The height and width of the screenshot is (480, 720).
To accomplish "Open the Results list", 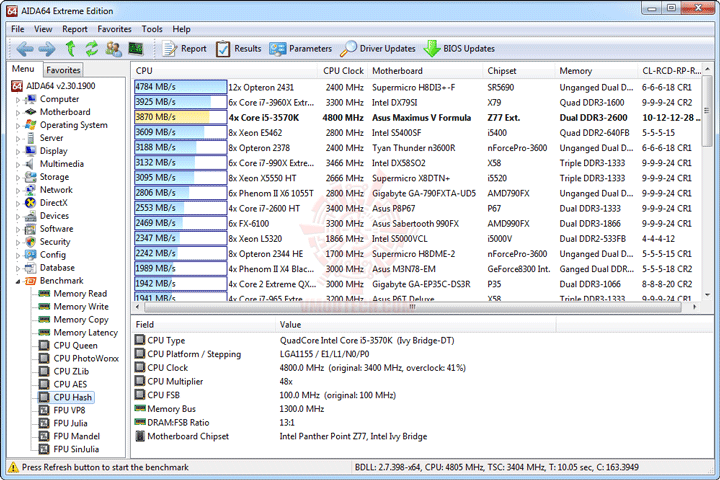I will click(x=238, y=49).
